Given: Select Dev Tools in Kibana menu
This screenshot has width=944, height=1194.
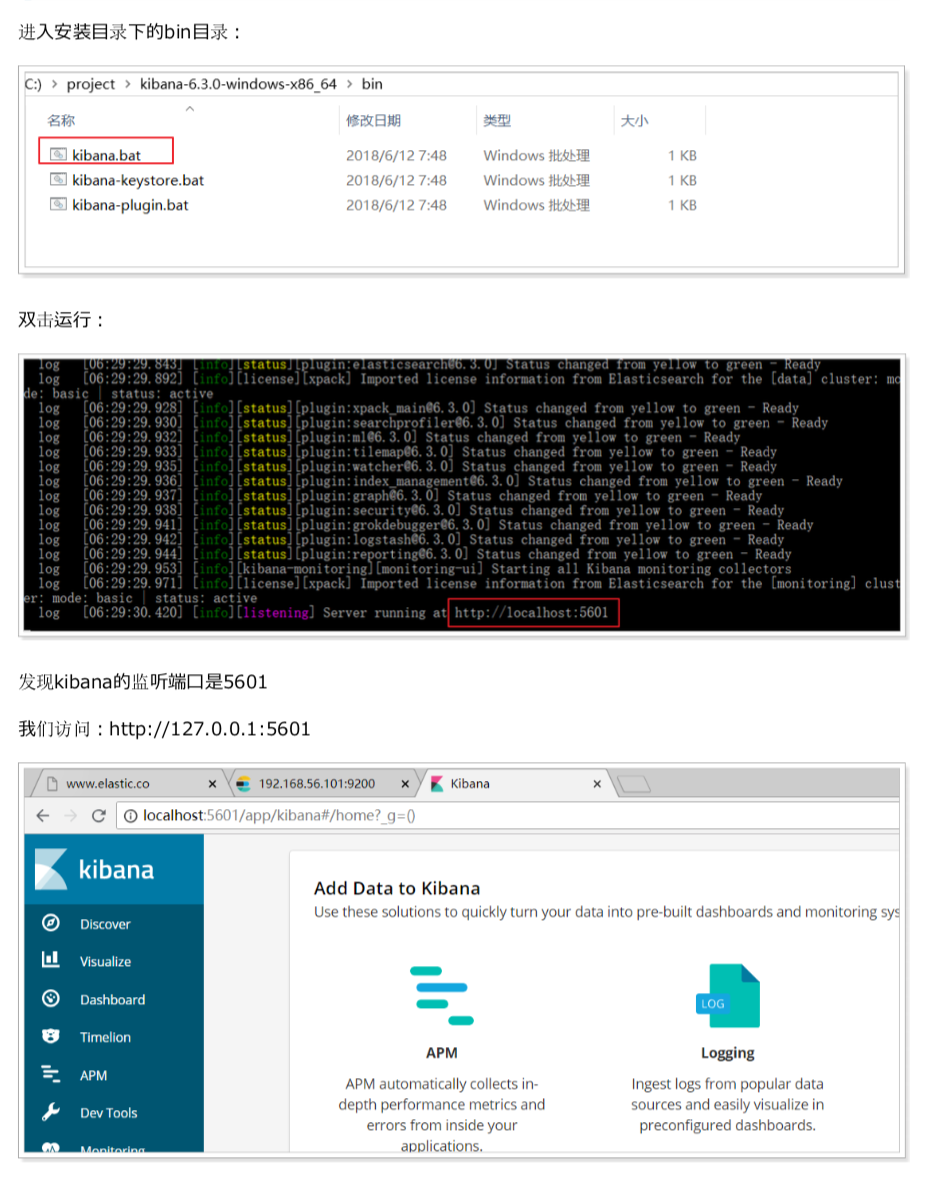Looking at the screenshot, I should (108, 1113).
